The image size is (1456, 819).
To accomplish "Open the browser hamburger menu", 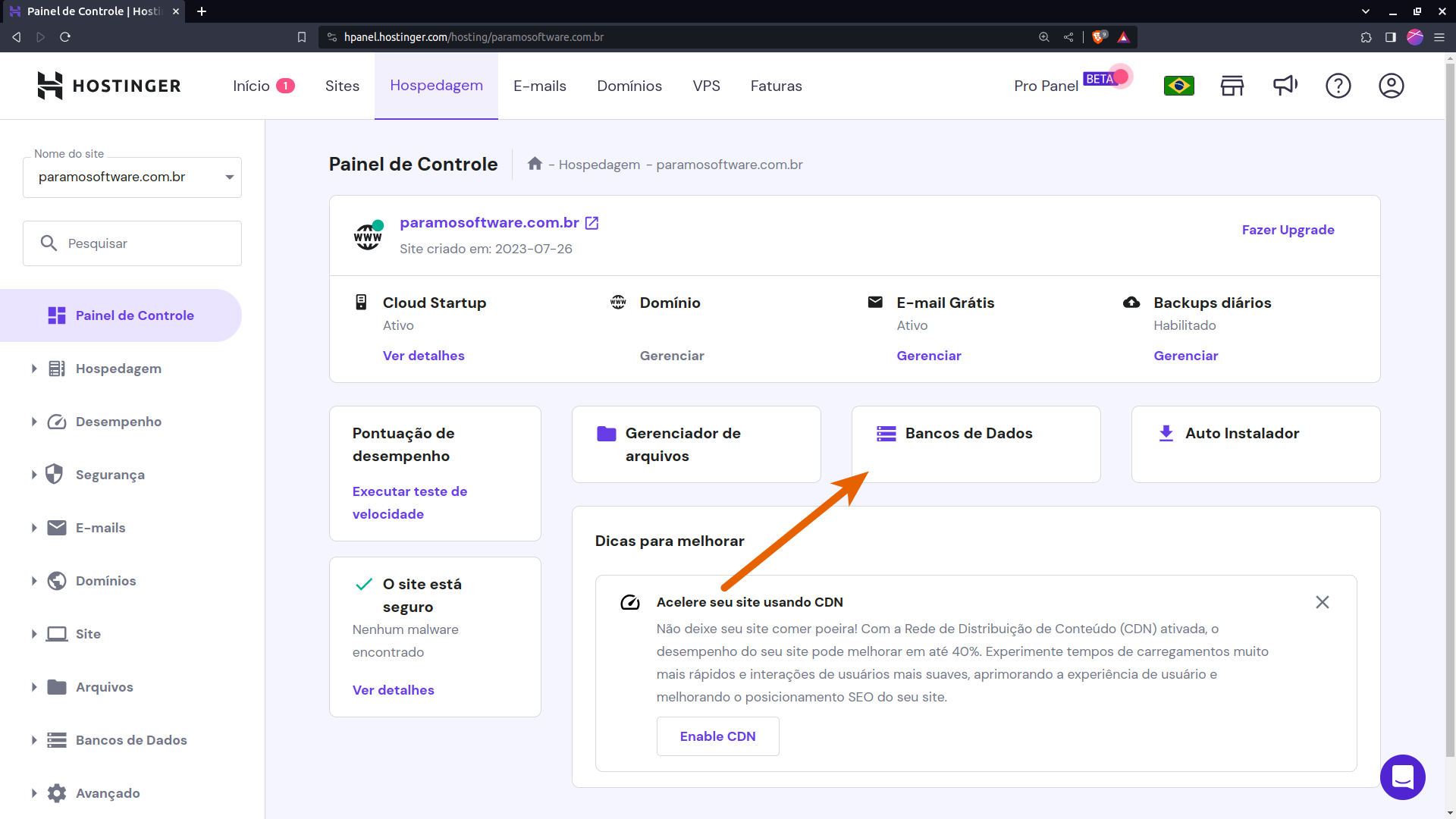I will [x=1439, y=37].
